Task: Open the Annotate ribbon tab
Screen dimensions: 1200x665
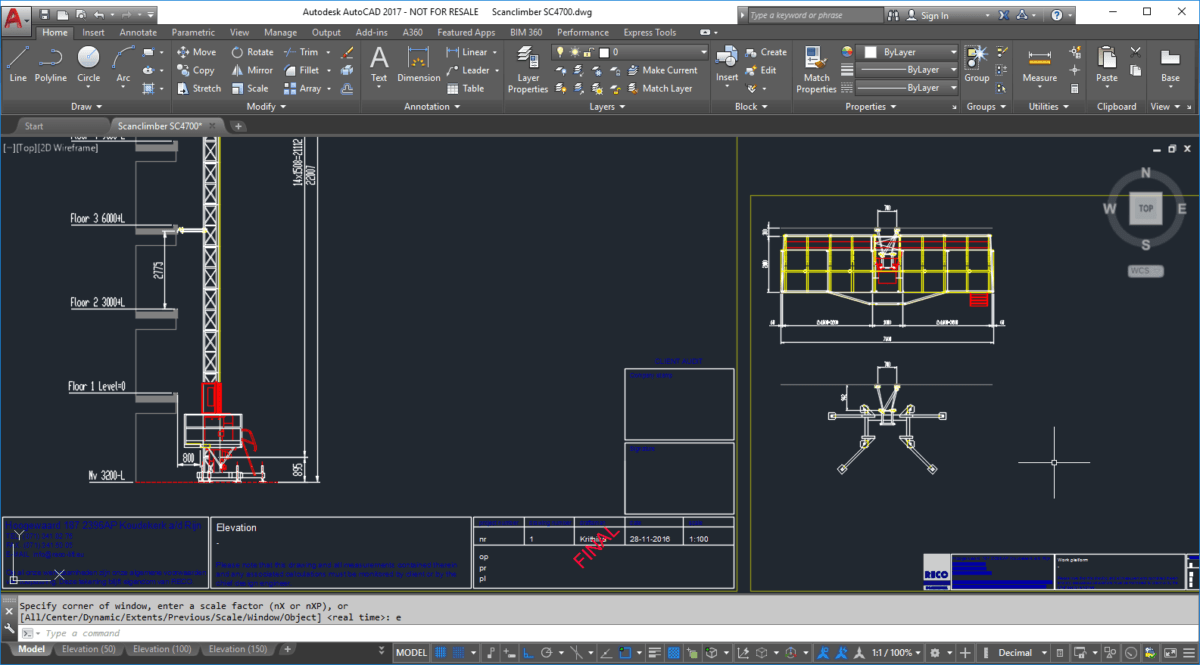Action: coord(138,32)
